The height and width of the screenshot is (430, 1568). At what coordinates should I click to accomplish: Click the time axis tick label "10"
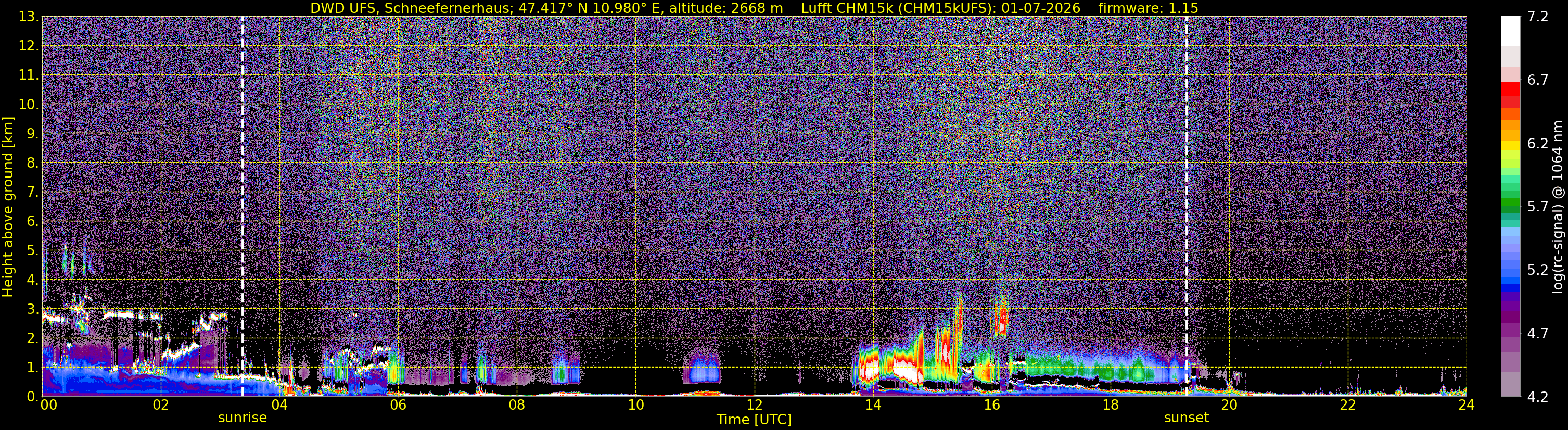635,405
